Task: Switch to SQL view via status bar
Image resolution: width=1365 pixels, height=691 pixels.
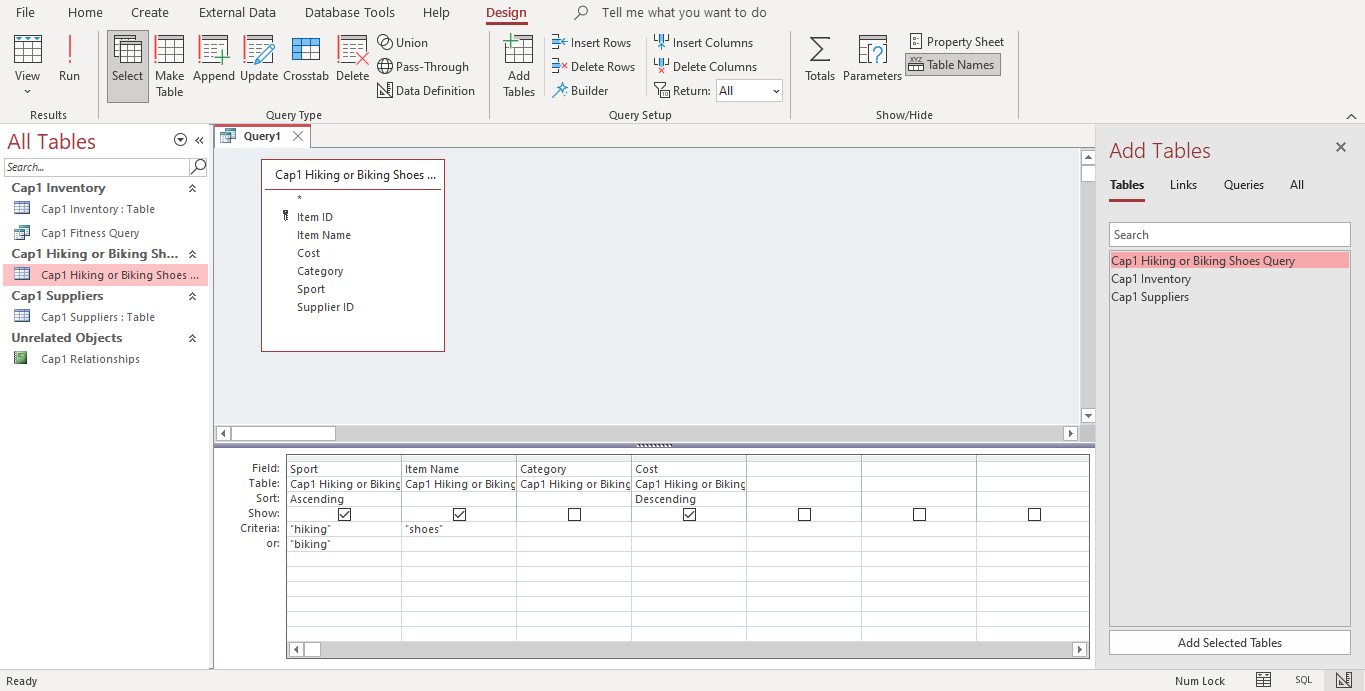Action: click(1303, 680)
